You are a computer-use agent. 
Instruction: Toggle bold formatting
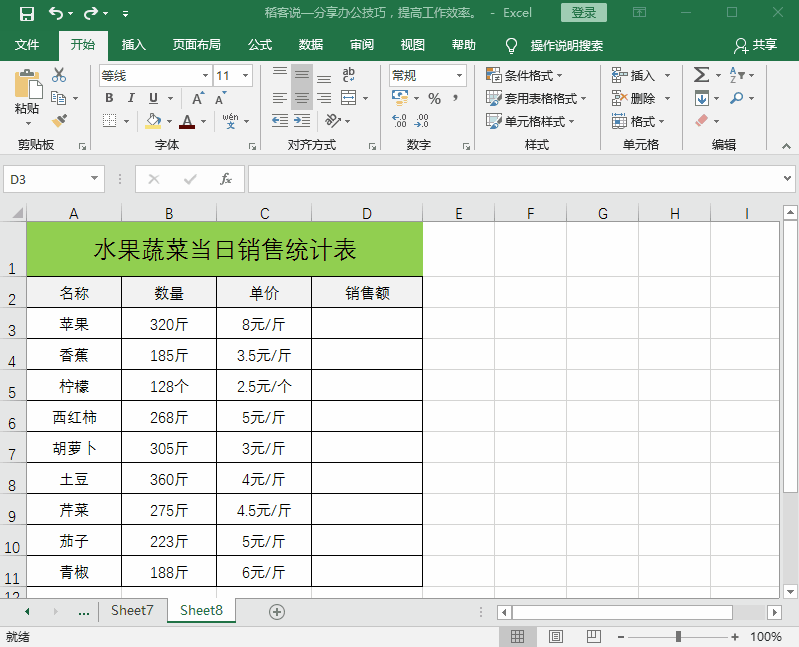(x=109, y=98)
